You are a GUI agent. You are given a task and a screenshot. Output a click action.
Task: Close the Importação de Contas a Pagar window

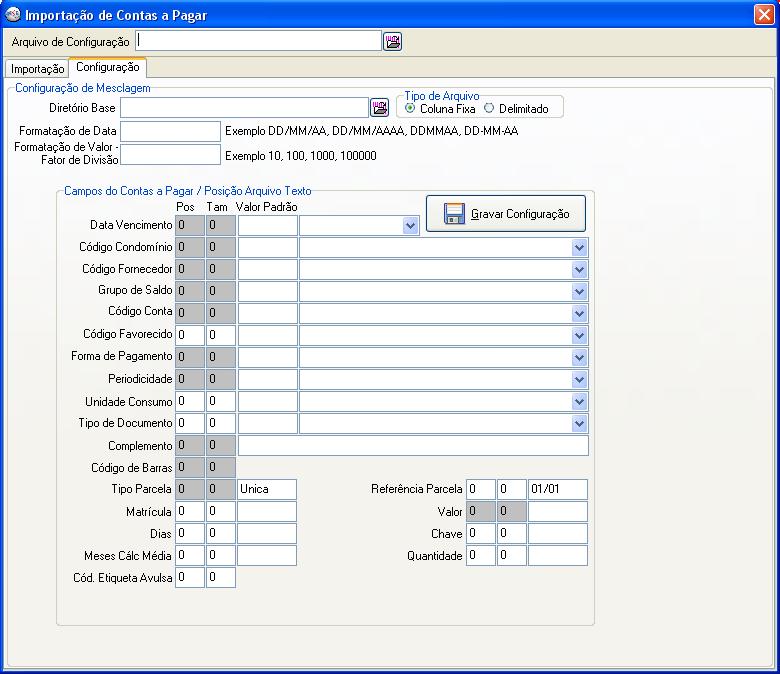[x=764, y=14]
